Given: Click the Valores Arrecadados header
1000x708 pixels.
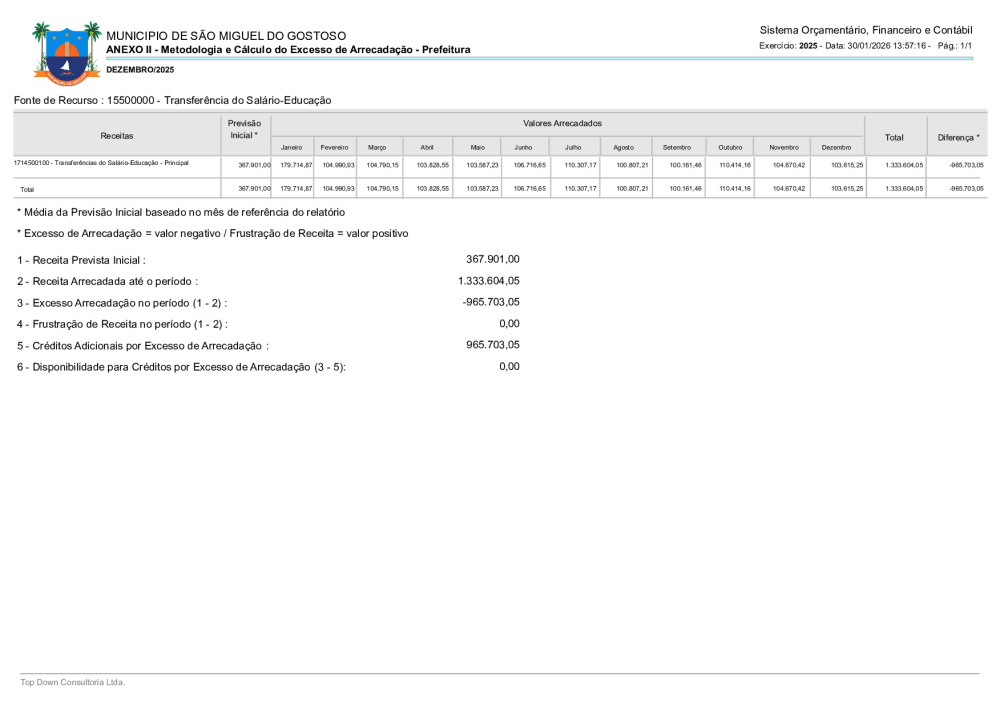Looking at the screenshot, I should 562,123.
